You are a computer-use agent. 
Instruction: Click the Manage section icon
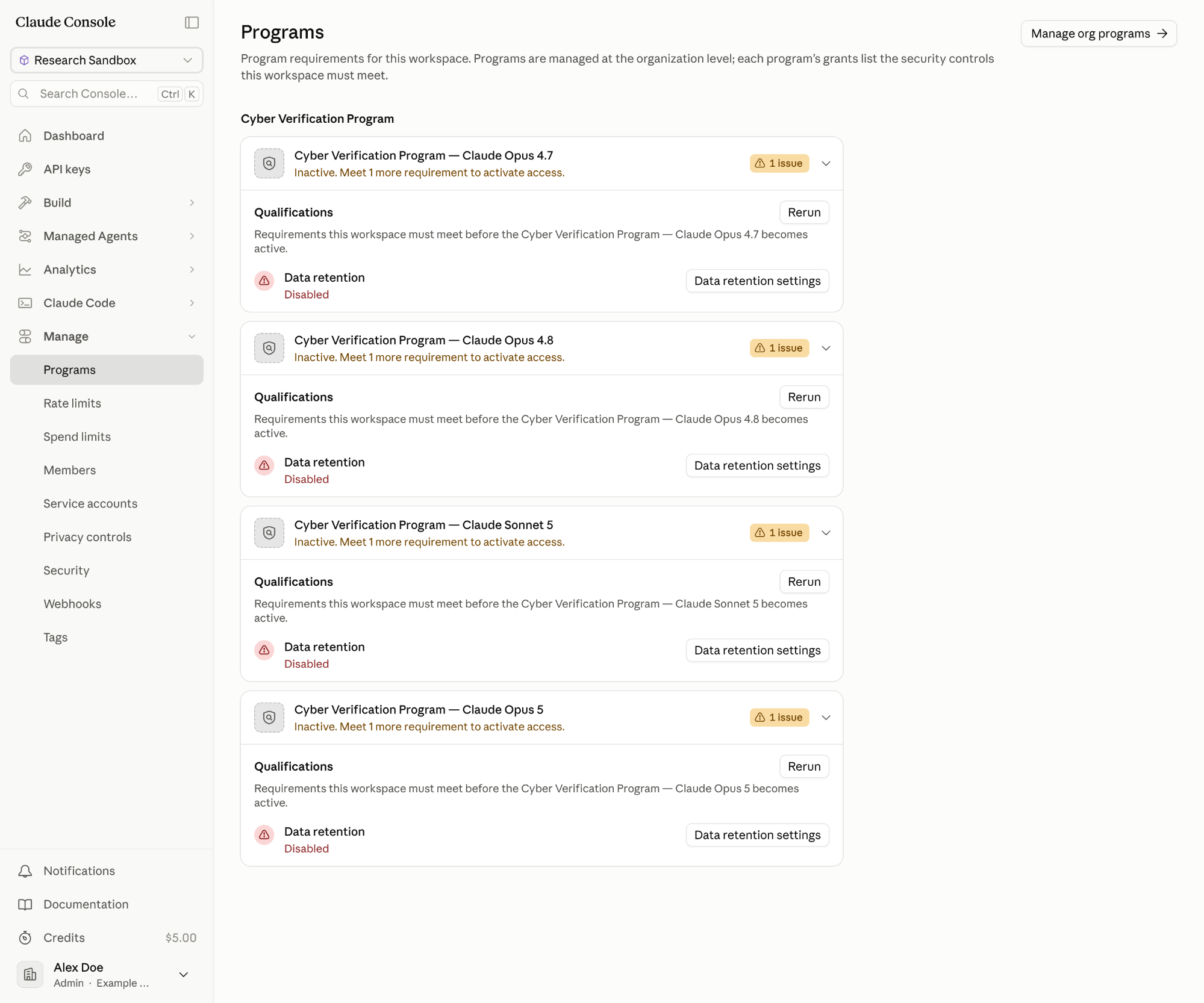pyautogui.click(x=25, y=336)
